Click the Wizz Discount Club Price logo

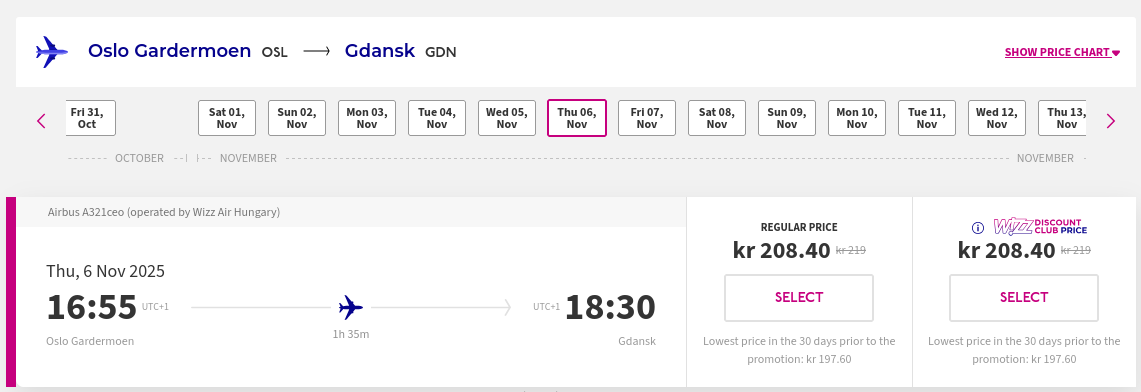1041,226
